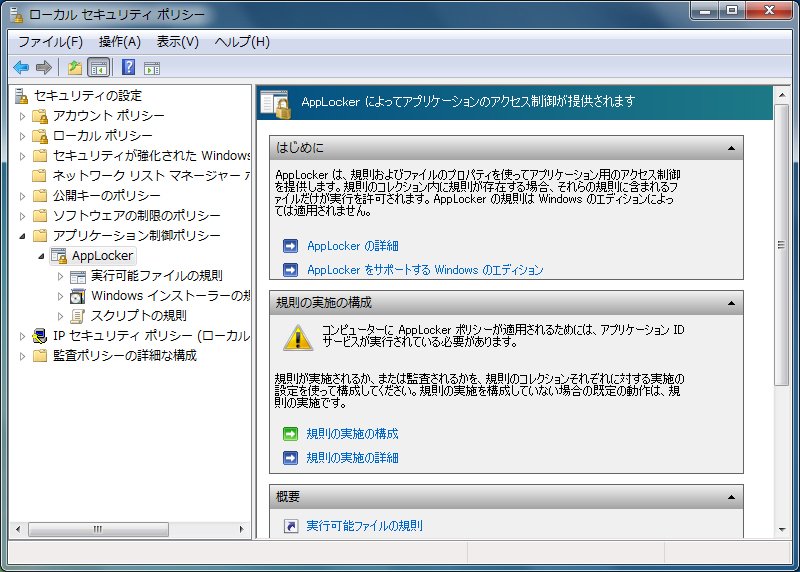The width and height of the screenshot is (800, 572).
Task: Click the 実行可能ファイルの規則 tree icon
Action: pyautogui.click(x=78, y=277)
